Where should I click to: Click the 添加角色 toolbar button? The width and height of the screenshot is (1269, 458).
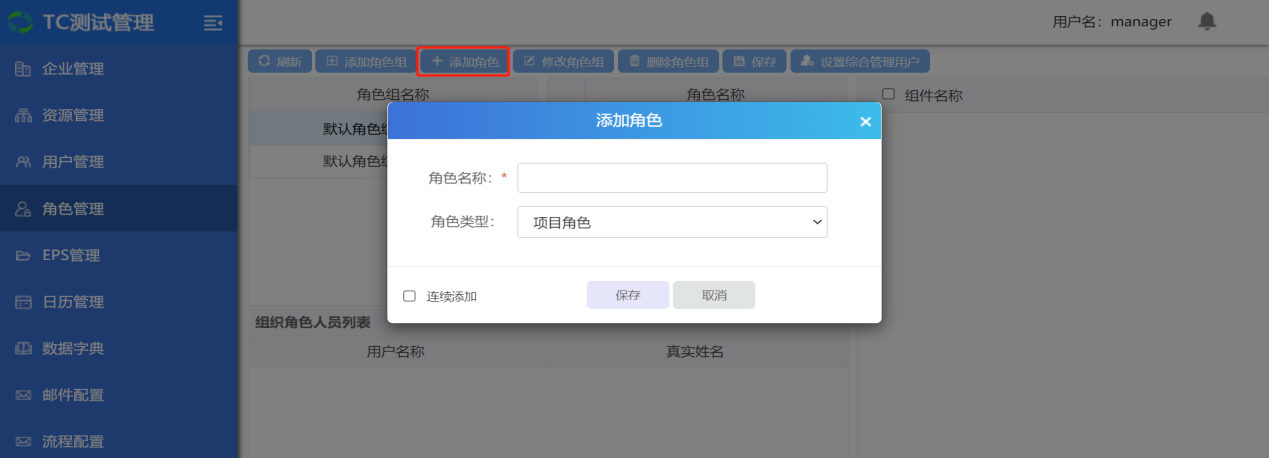tap(464, 61)
